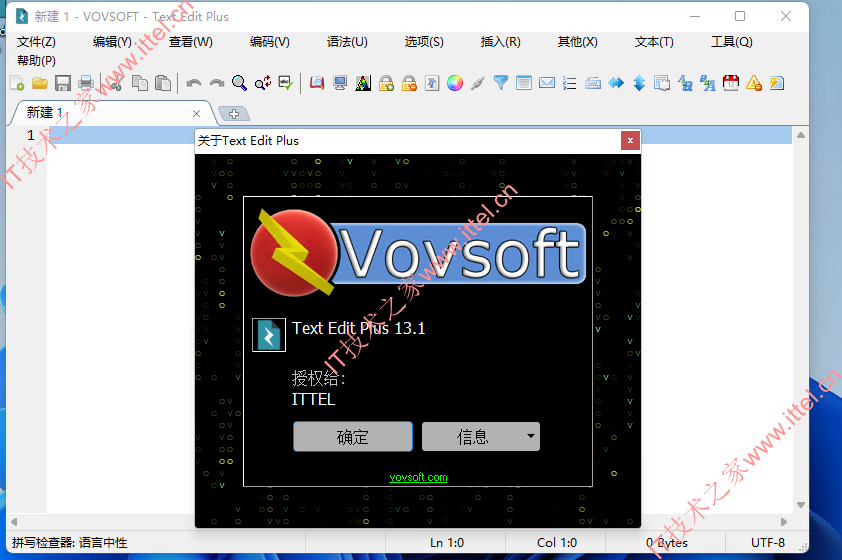Open the 编码(V) menu
The height and width of the screenshot is (560, 842).
point(270,42)
